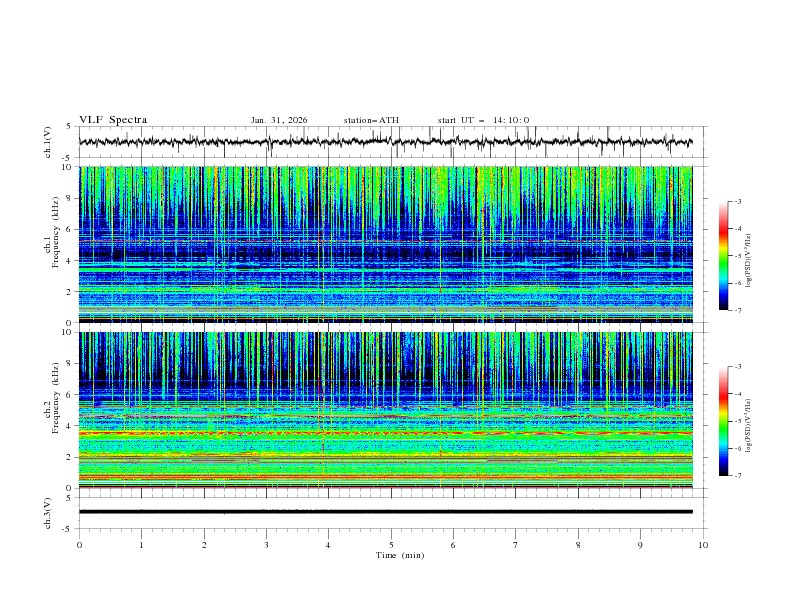Click the VLF Spectra title text
The height and width of the screenshot is (612, 792).
pyautogui.click(x=113, y=120)
